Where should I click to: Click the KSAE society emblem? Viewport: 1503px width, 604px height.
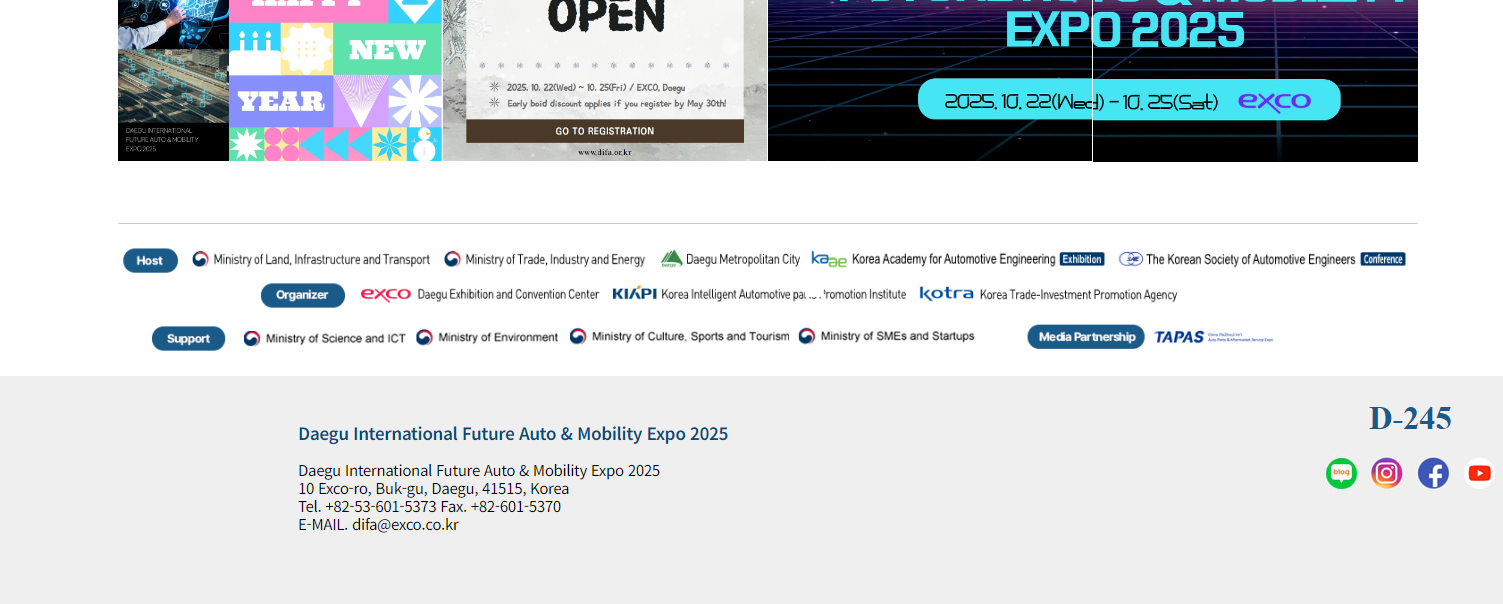(x=1131, y=259)
